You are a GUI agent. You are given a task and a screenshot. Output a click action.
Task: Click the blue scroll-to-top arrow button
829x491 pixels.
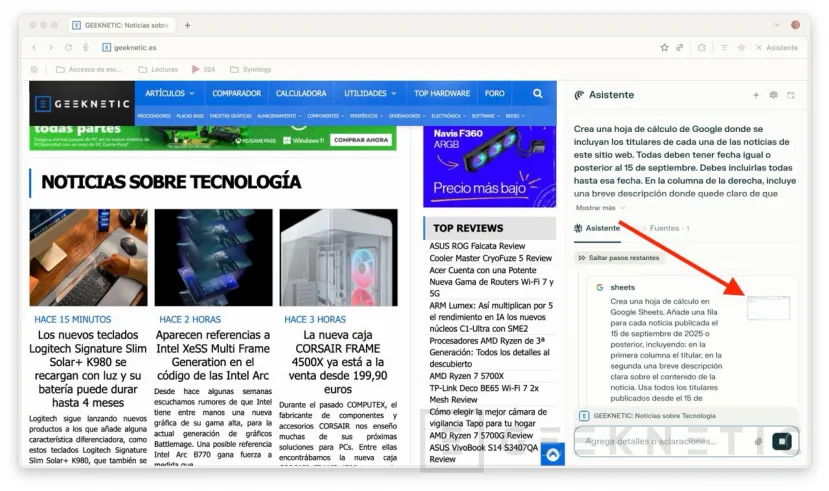(552, 455)
